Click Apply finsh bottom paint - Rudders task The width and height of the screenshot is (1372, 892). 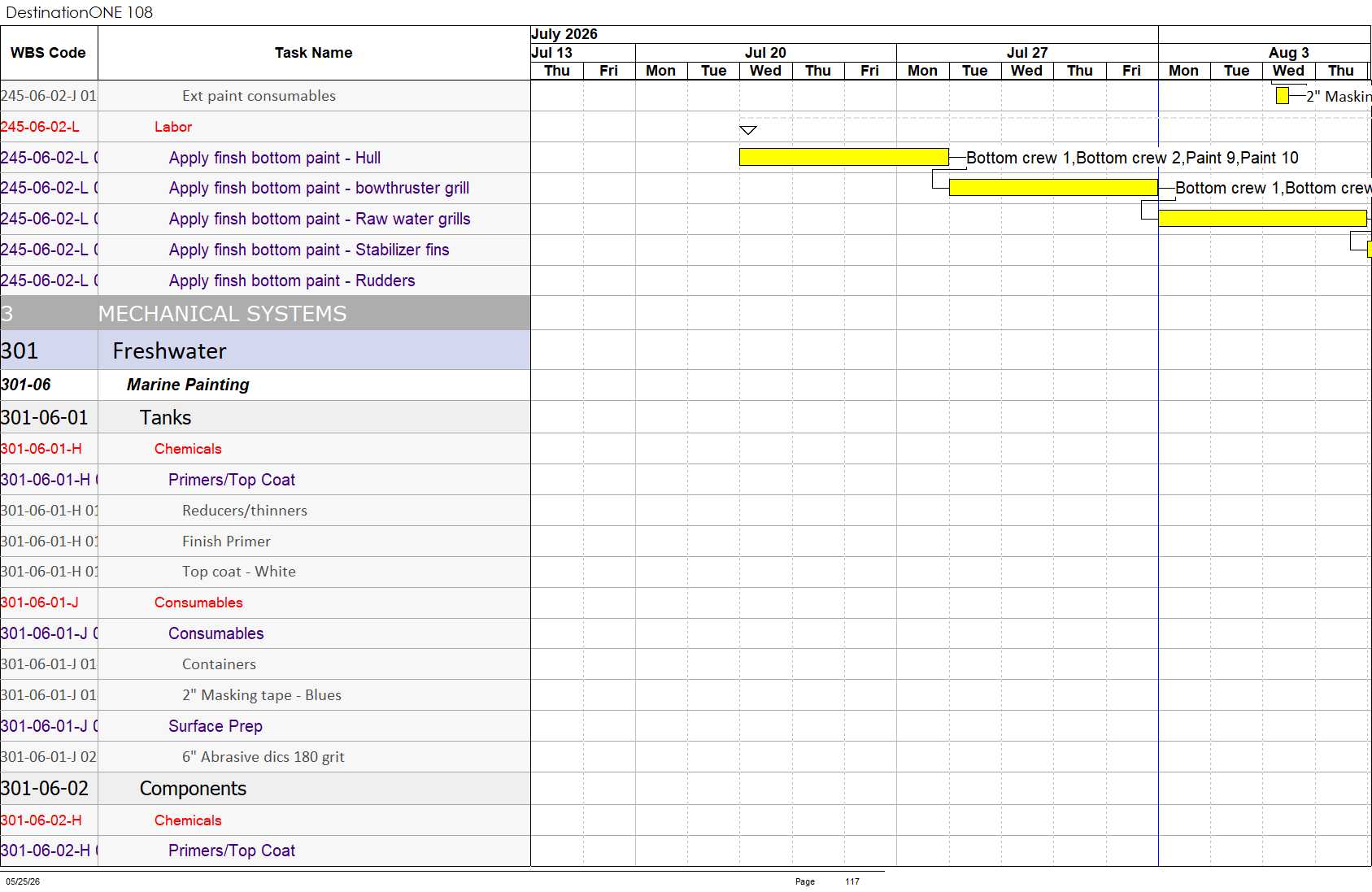(292, 281)
